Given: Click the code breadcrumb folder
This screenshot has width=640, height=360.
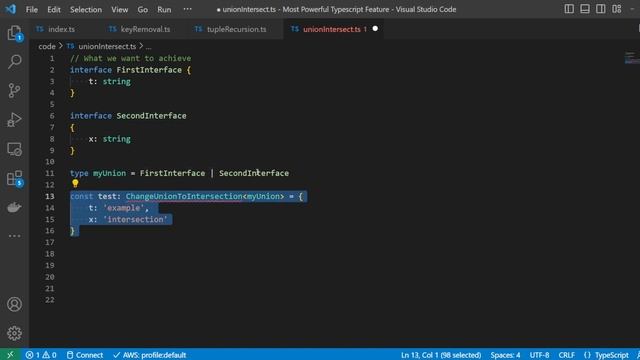Looking at the screenshot, I should [x=47, y=47].
